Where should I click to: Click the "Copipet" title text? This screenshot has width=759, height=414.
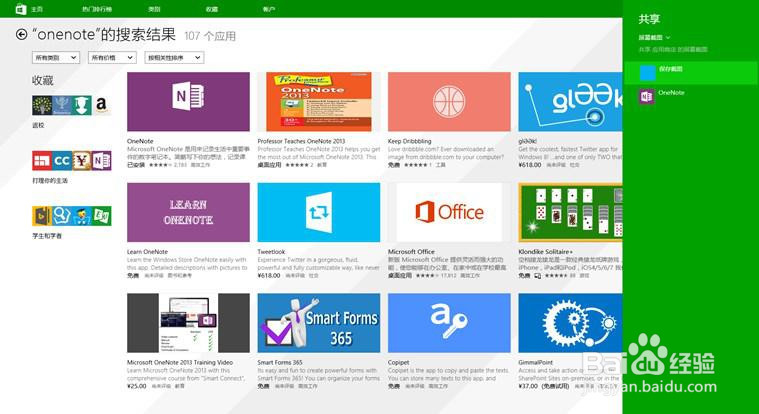point(398,362)
